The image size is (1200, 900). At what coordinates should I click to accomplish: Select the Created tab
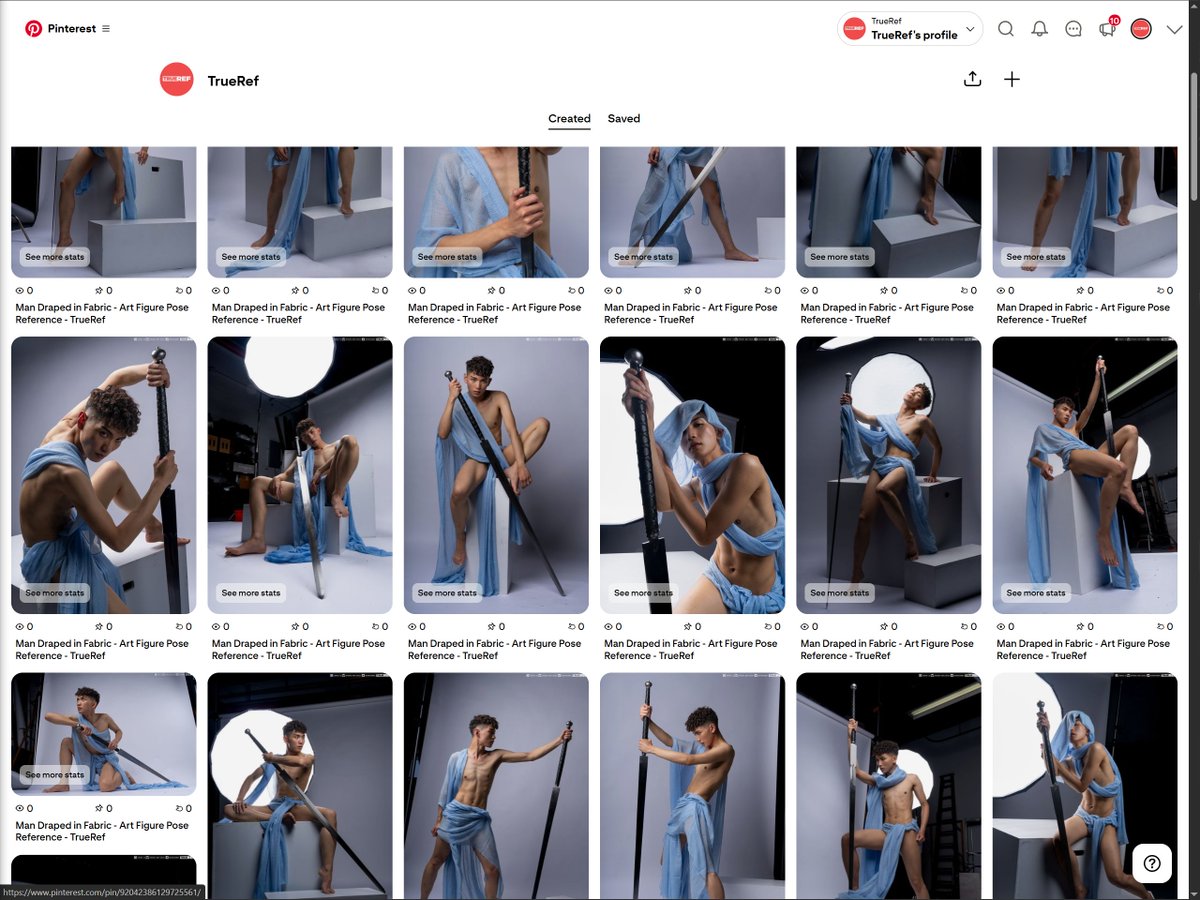568,118
